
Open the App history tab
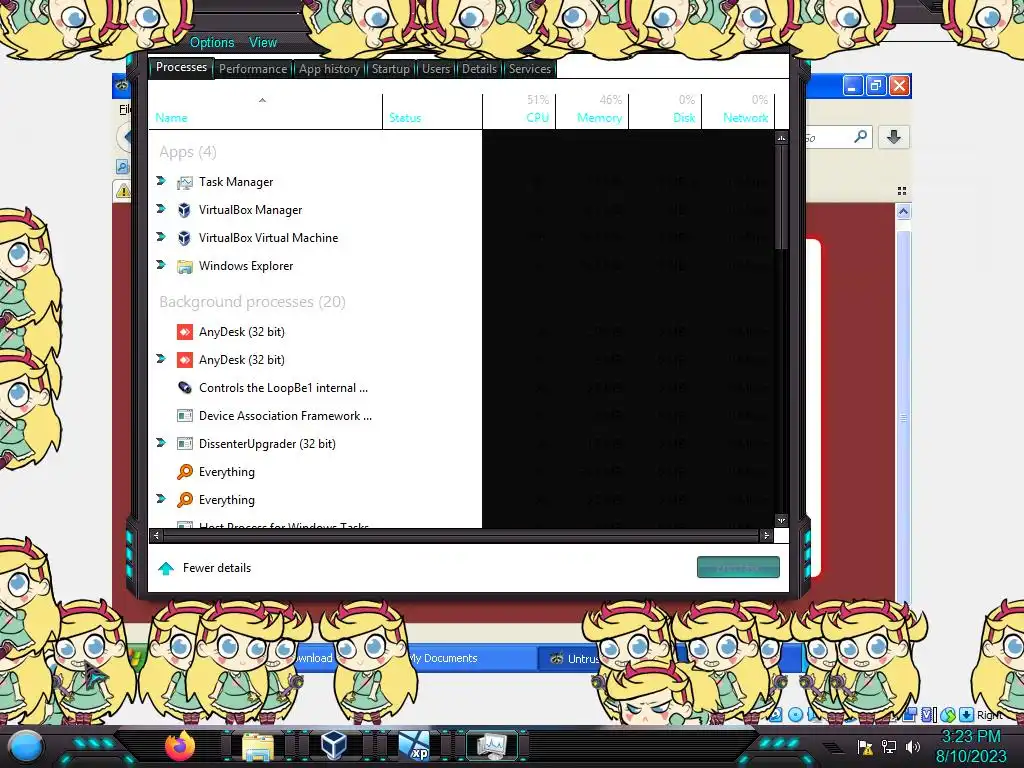tap(329, 69)
